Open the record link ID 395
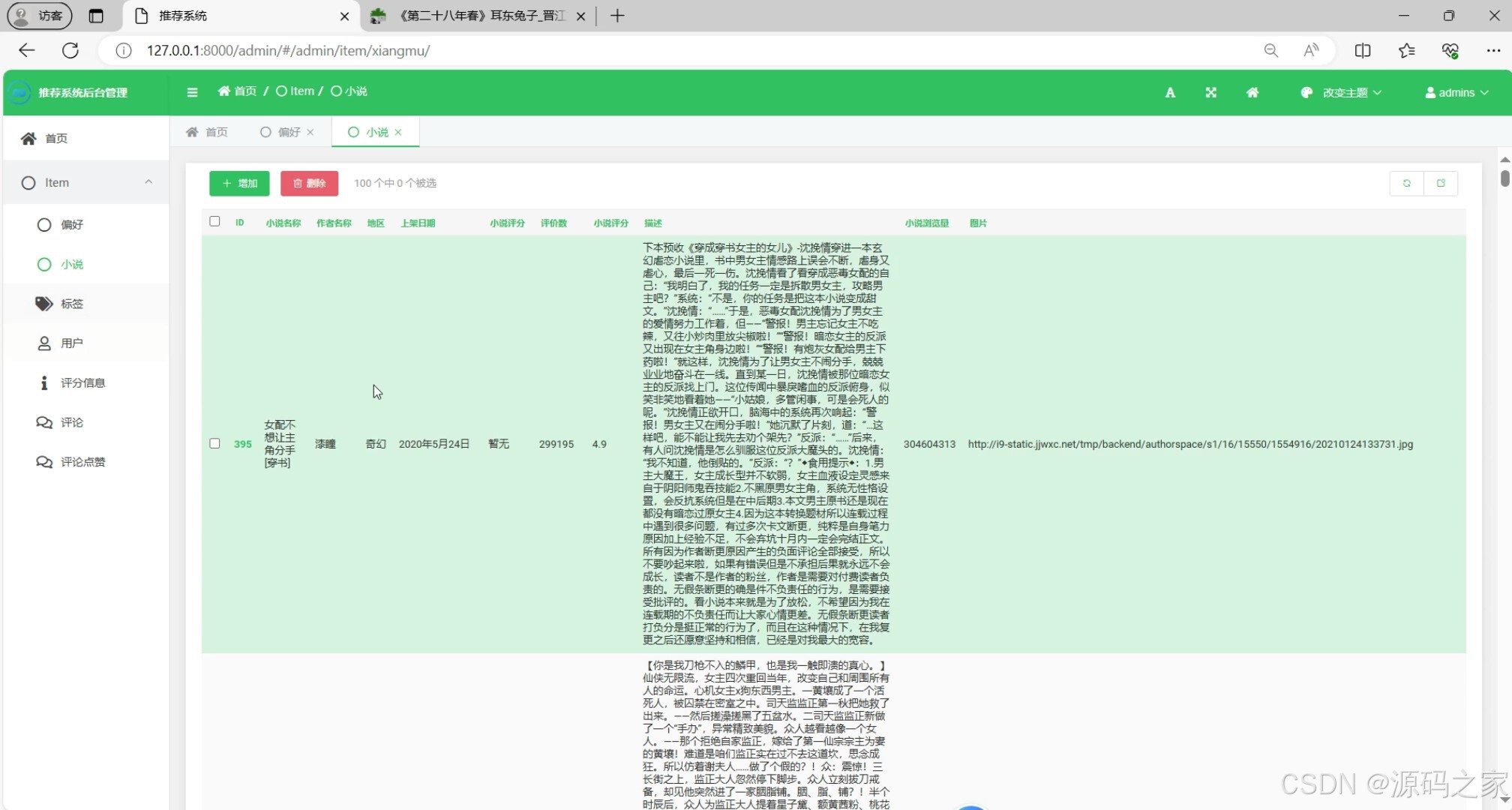 click(242, 444)
